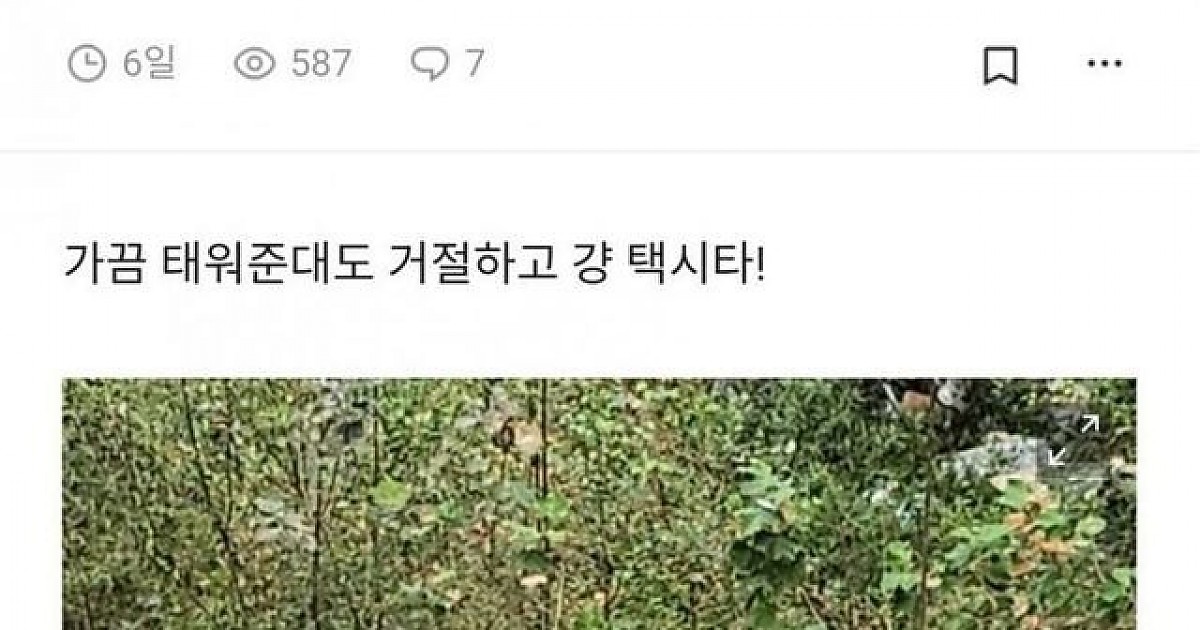Open the three-dot more options menu

point(1104,65)
